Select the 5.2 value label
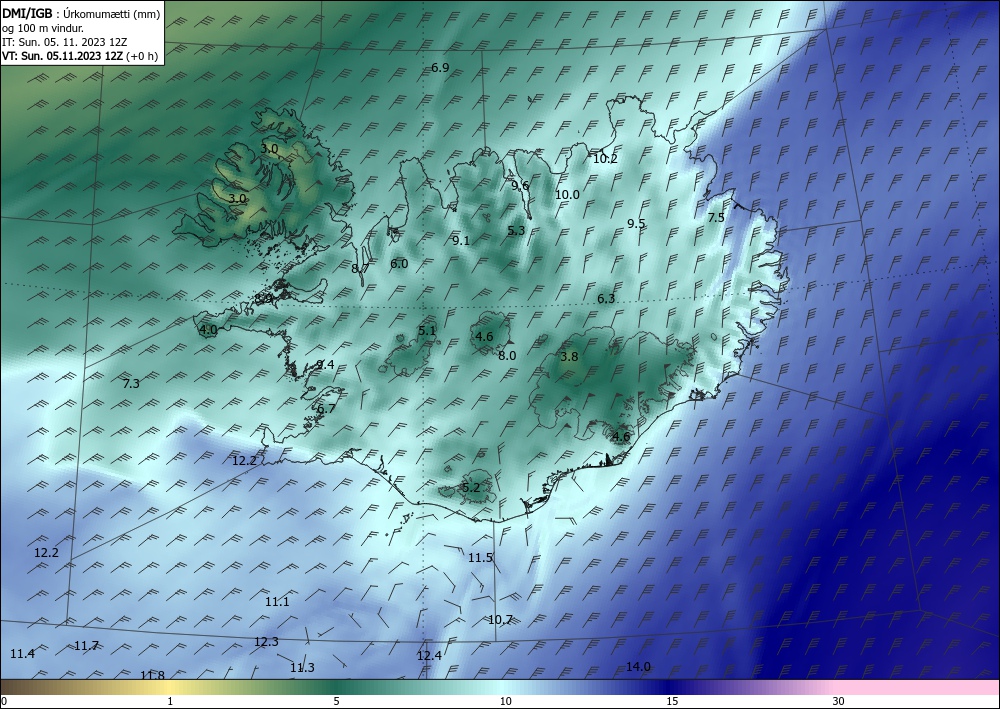Screen dimensions: 1000x709 [471, 488]
